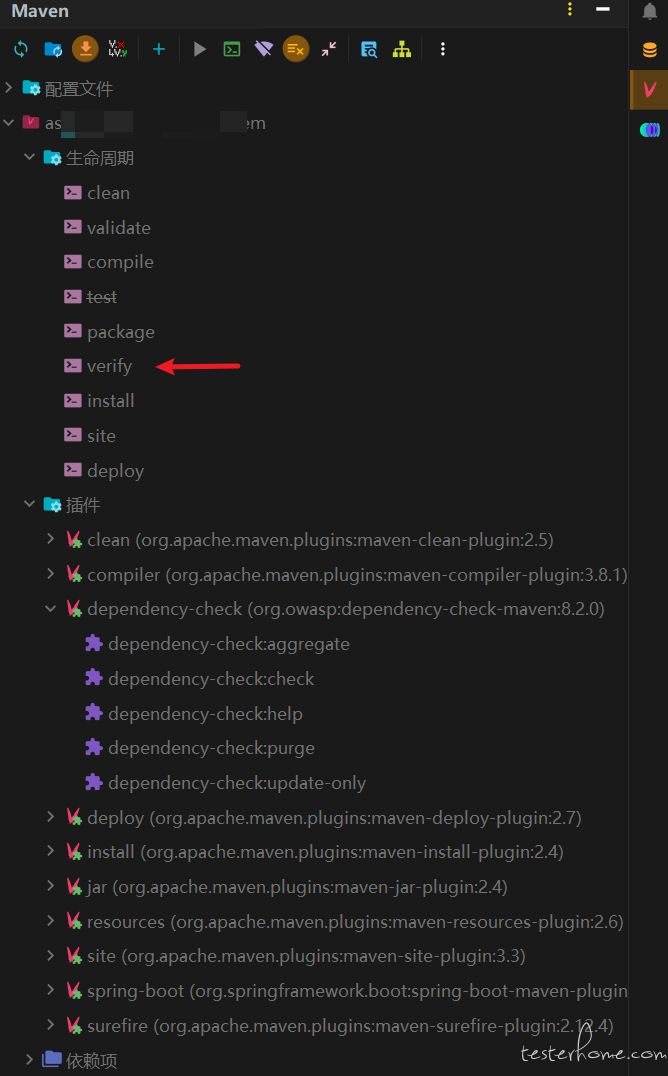The height and width of the screenshot is (1076, 668).
Task: Expand the compiler plugin node
Action: coord(51,574)
